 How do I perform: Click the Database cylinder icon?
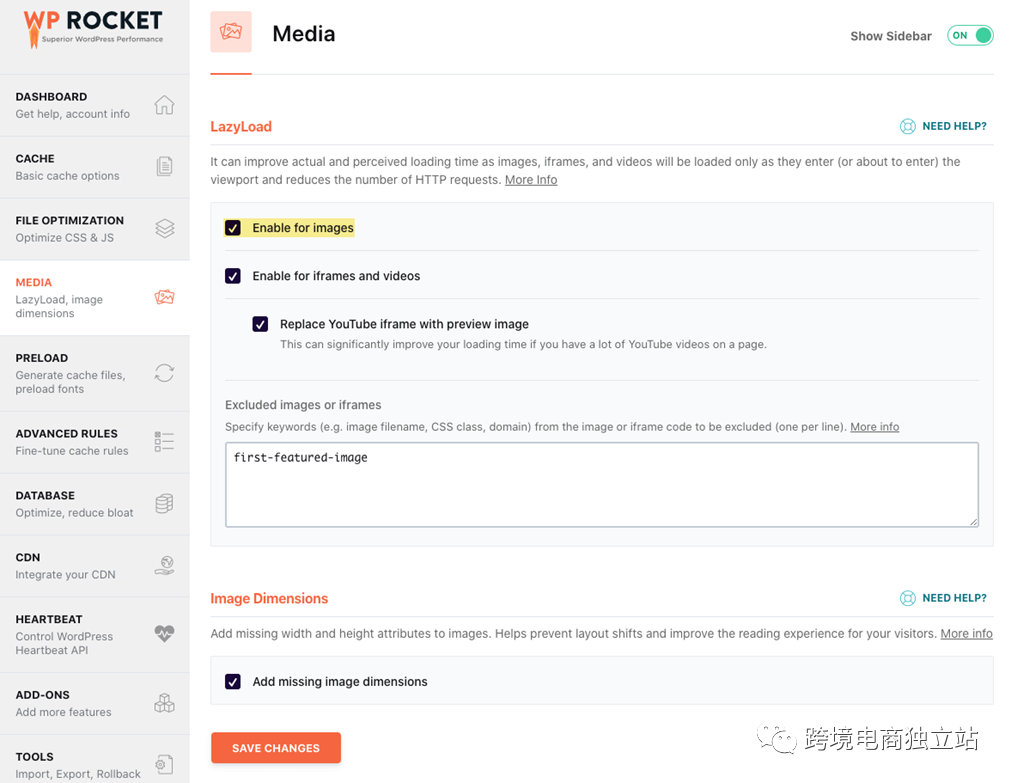(x=164, y=504)
